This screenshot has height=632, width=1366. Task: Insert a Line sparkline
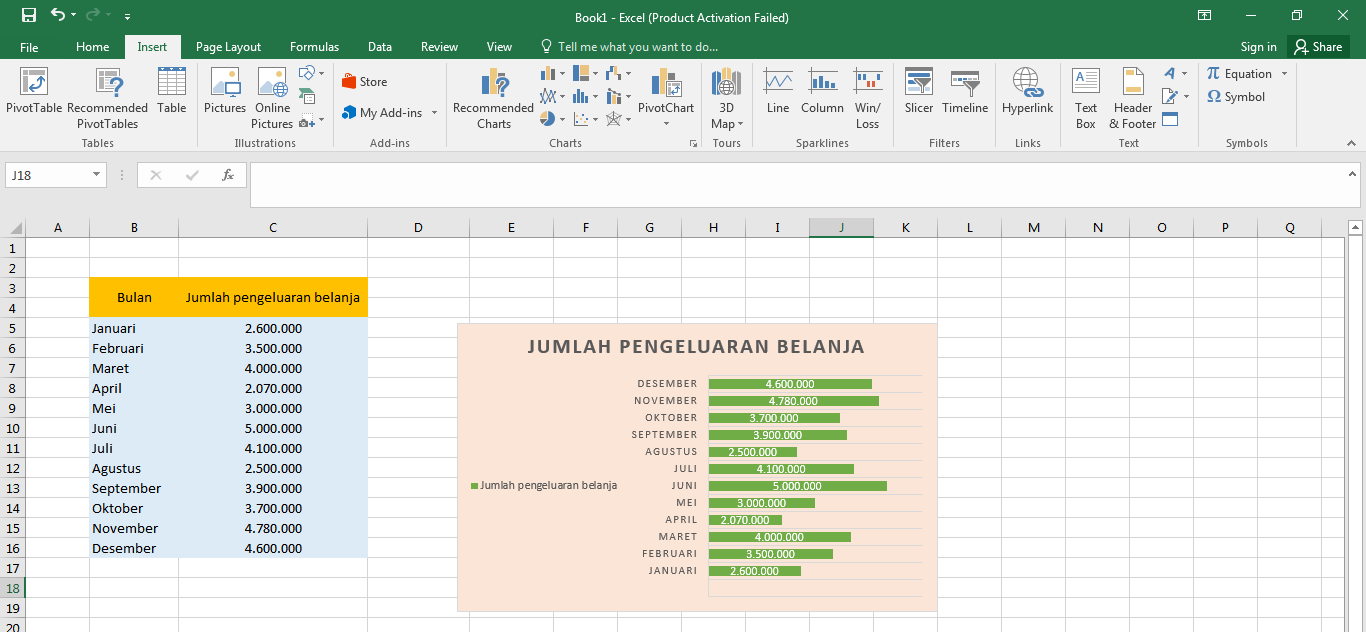(777, 90)
